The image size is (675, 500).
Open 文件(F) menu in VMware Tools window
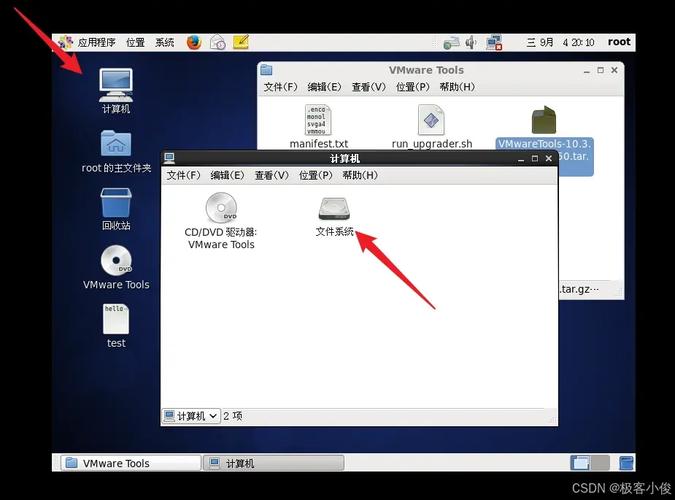281,87
